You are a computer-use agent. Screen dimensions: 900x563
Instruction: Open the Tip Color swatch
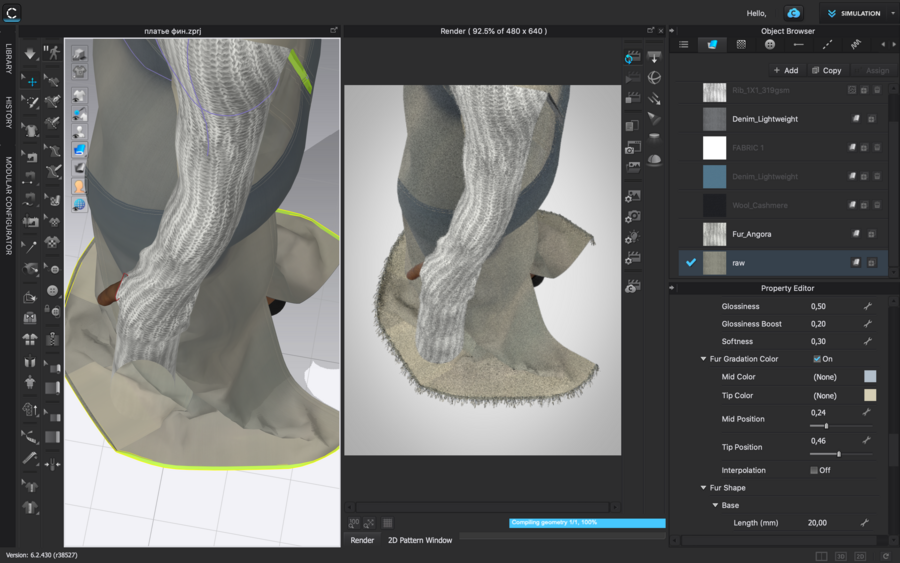pyautogui.click(x=870, y=395)
